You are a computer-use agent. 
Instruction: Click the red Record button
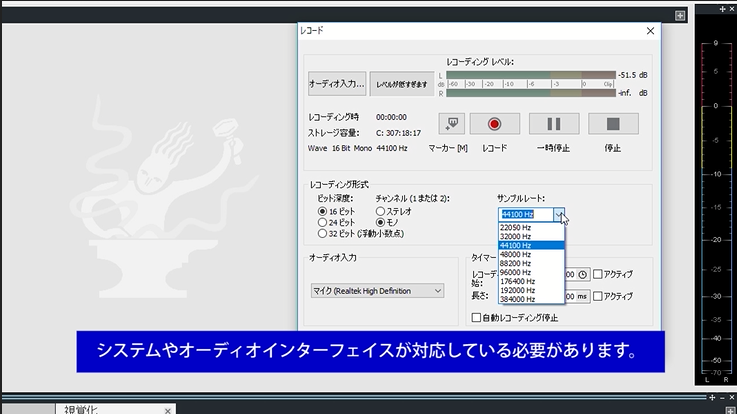(493, 124)
